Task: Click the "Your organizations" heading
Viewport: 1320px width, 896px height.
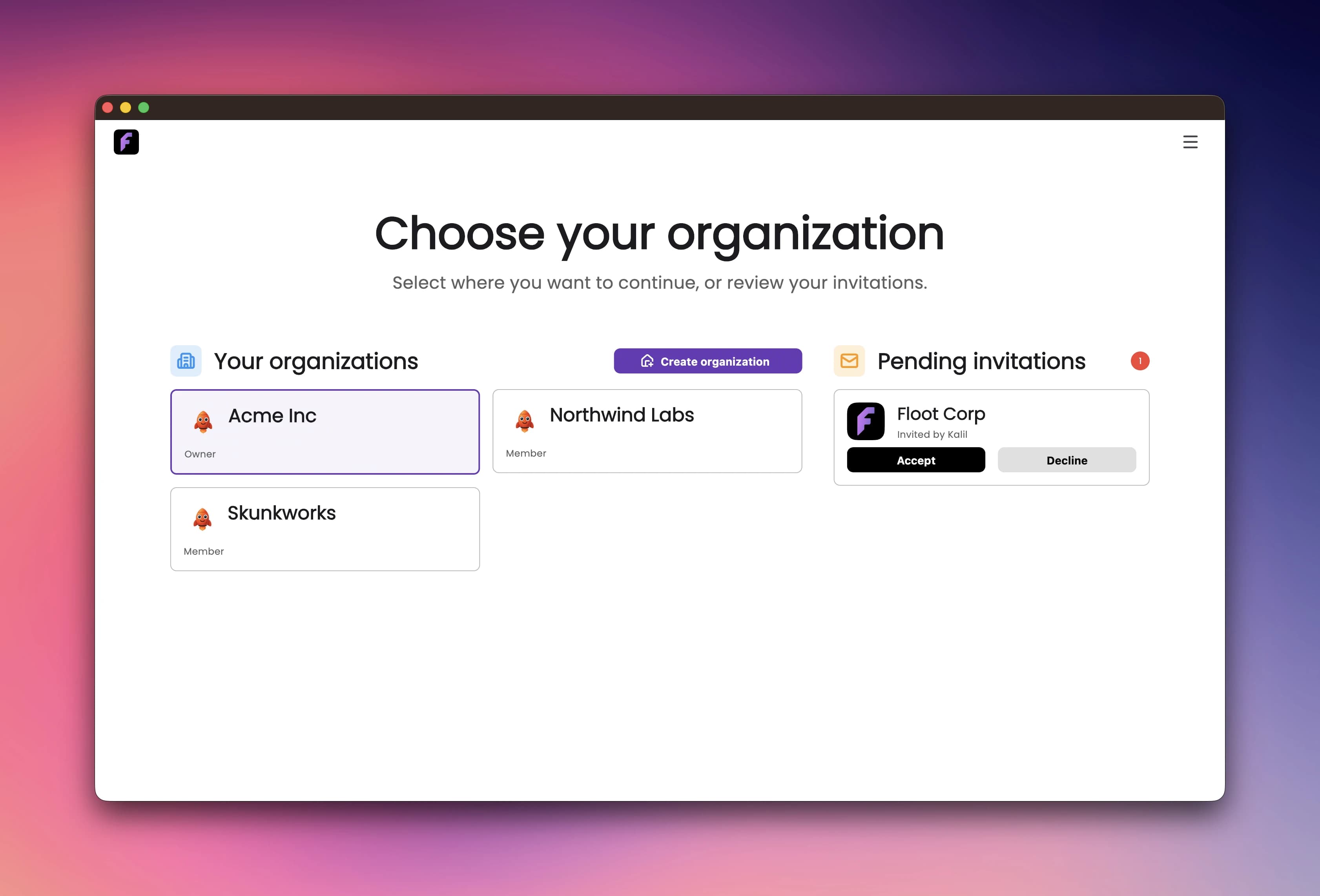Action: [x=316, y=361]
